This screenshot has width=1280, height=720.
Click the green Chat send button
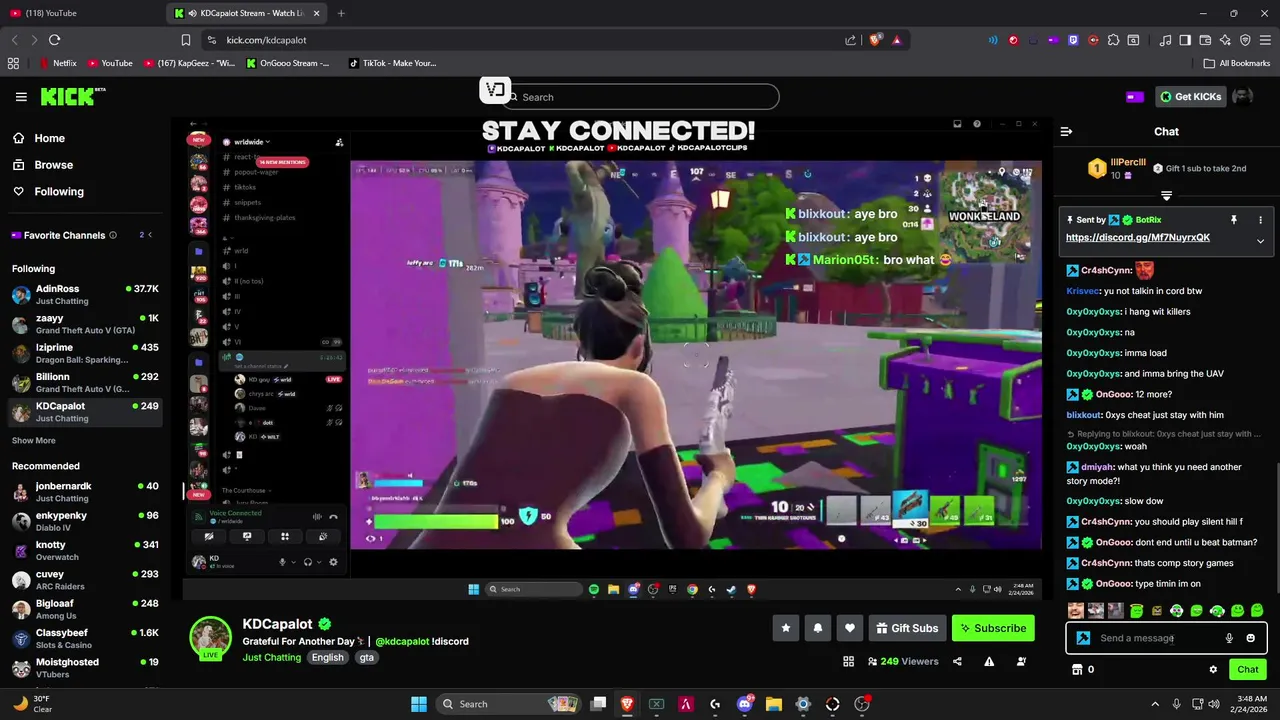click(1248, 670)
